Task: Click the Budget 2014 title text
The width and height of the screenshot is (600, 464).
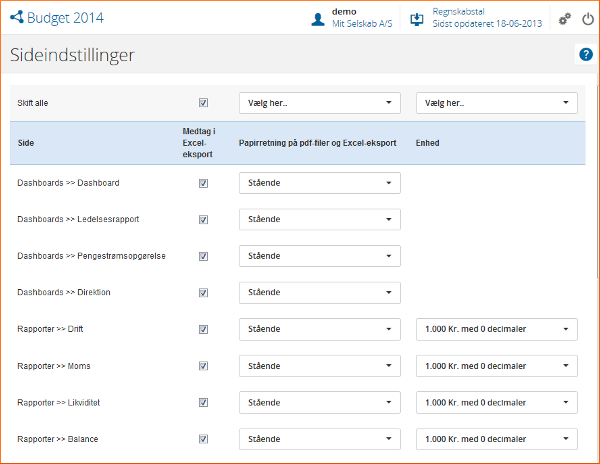Action: 65,18
